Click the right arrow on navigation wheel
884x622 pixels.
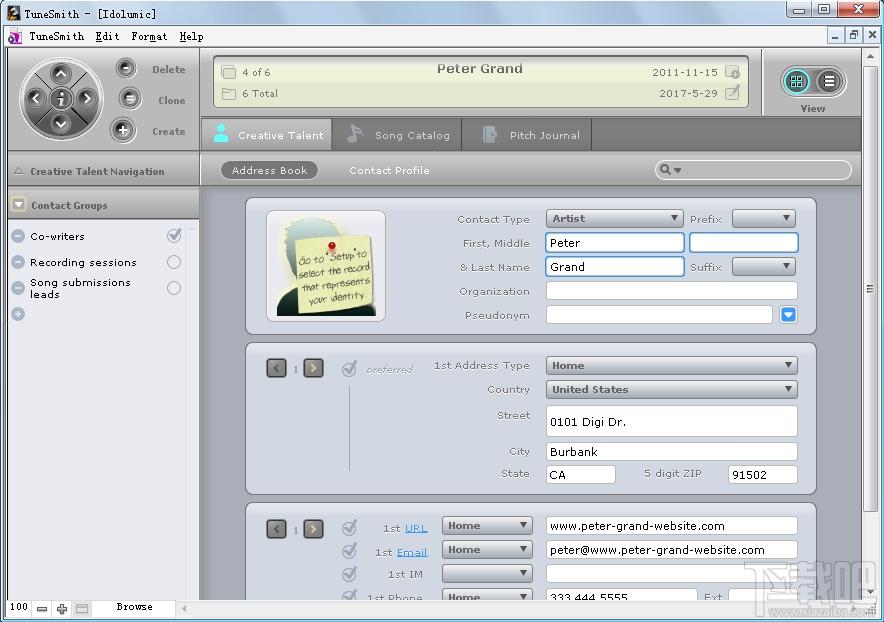[x=86, y=99]
